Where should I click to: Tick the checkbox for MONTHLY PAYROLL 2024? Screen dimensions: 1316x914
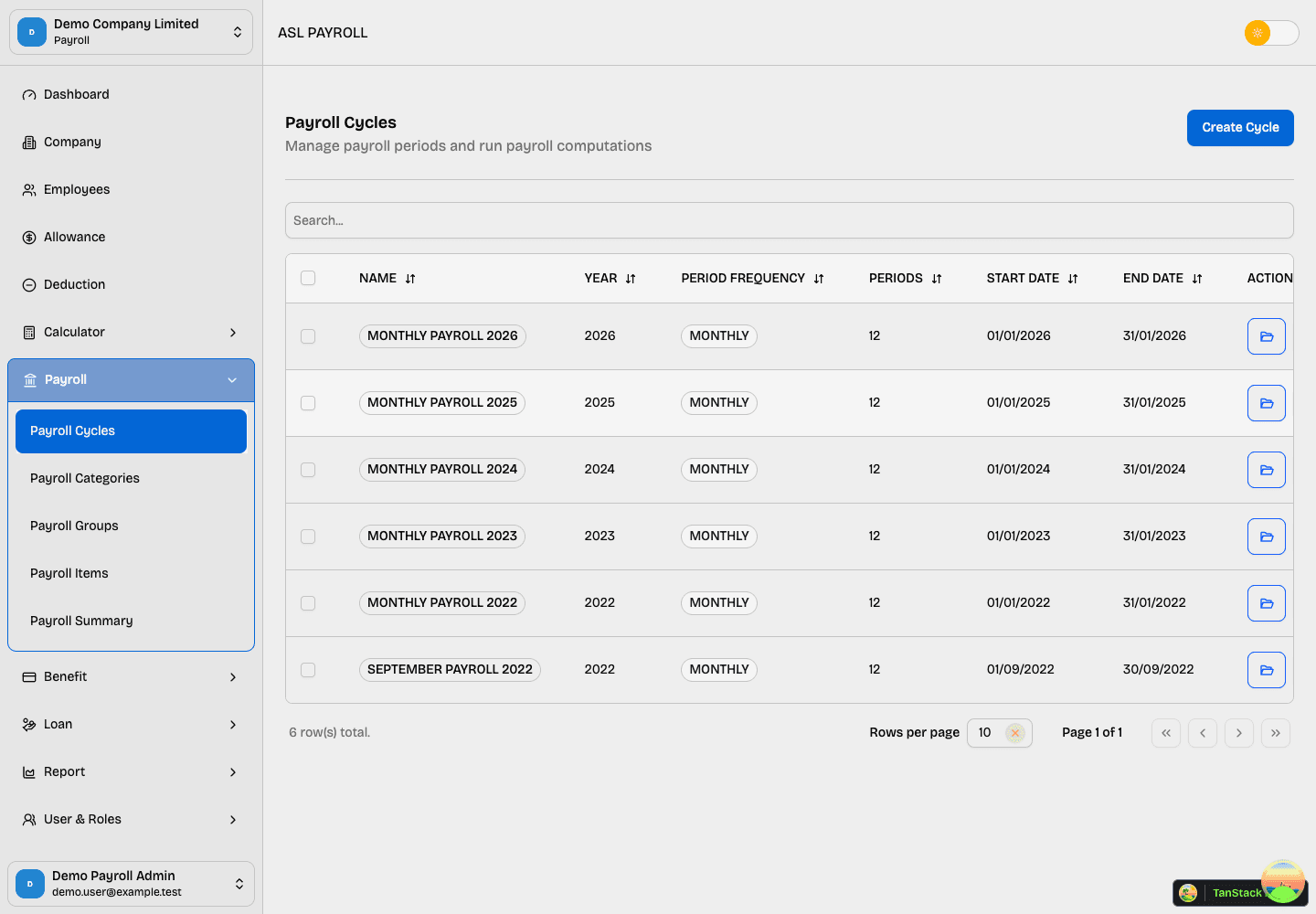[x=308, y=470]
